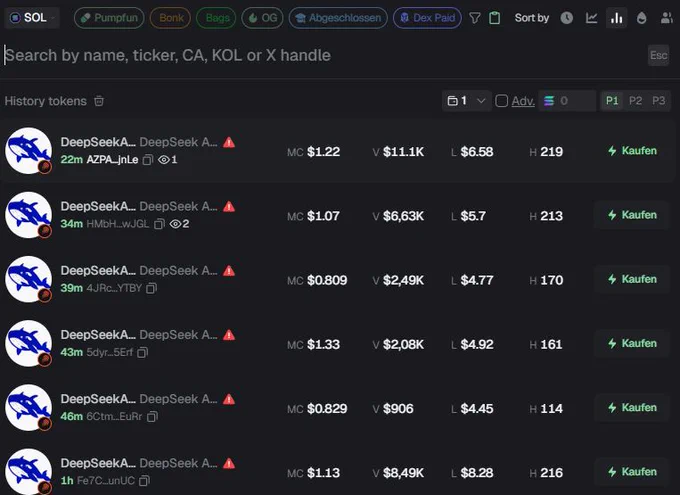Screen dimensions: 680x495
Task: Click the 'History tokens' label
Action: [46, 101]
